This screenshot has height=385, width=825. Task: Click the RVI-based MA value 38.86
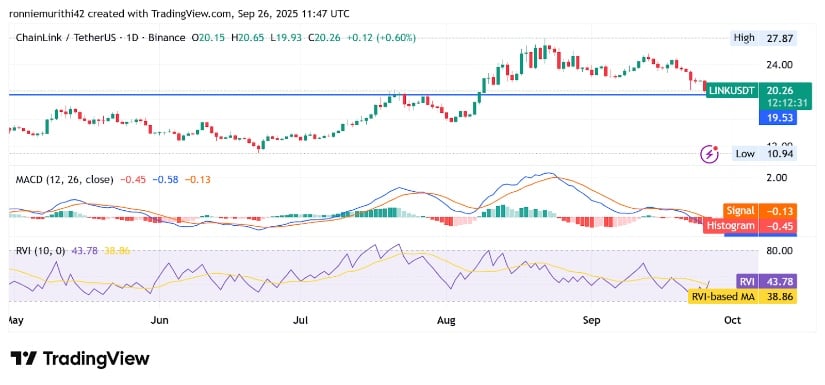click(778, 297)
